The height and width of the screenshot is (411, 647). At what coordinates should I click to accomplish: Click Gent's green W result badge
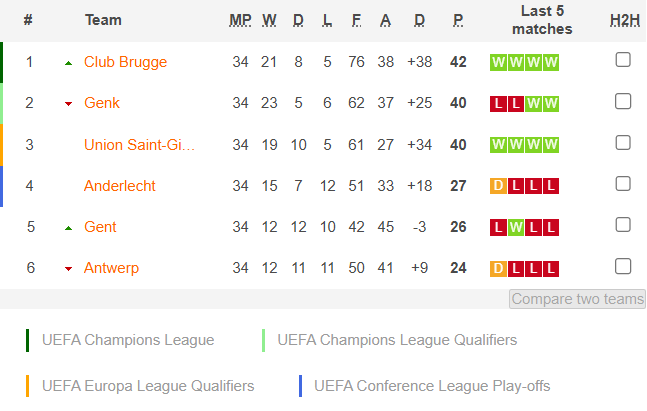[x=516, y=227]
